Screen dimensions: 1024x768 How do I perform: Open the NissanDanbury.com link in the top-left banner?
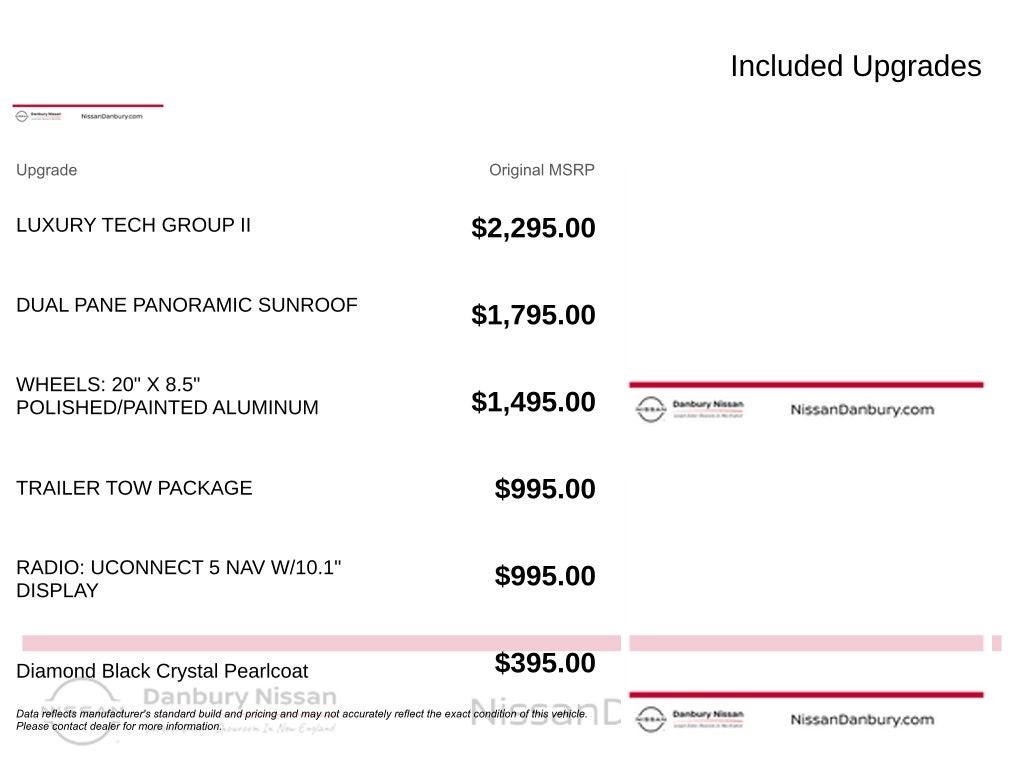(x=112, y=116)
